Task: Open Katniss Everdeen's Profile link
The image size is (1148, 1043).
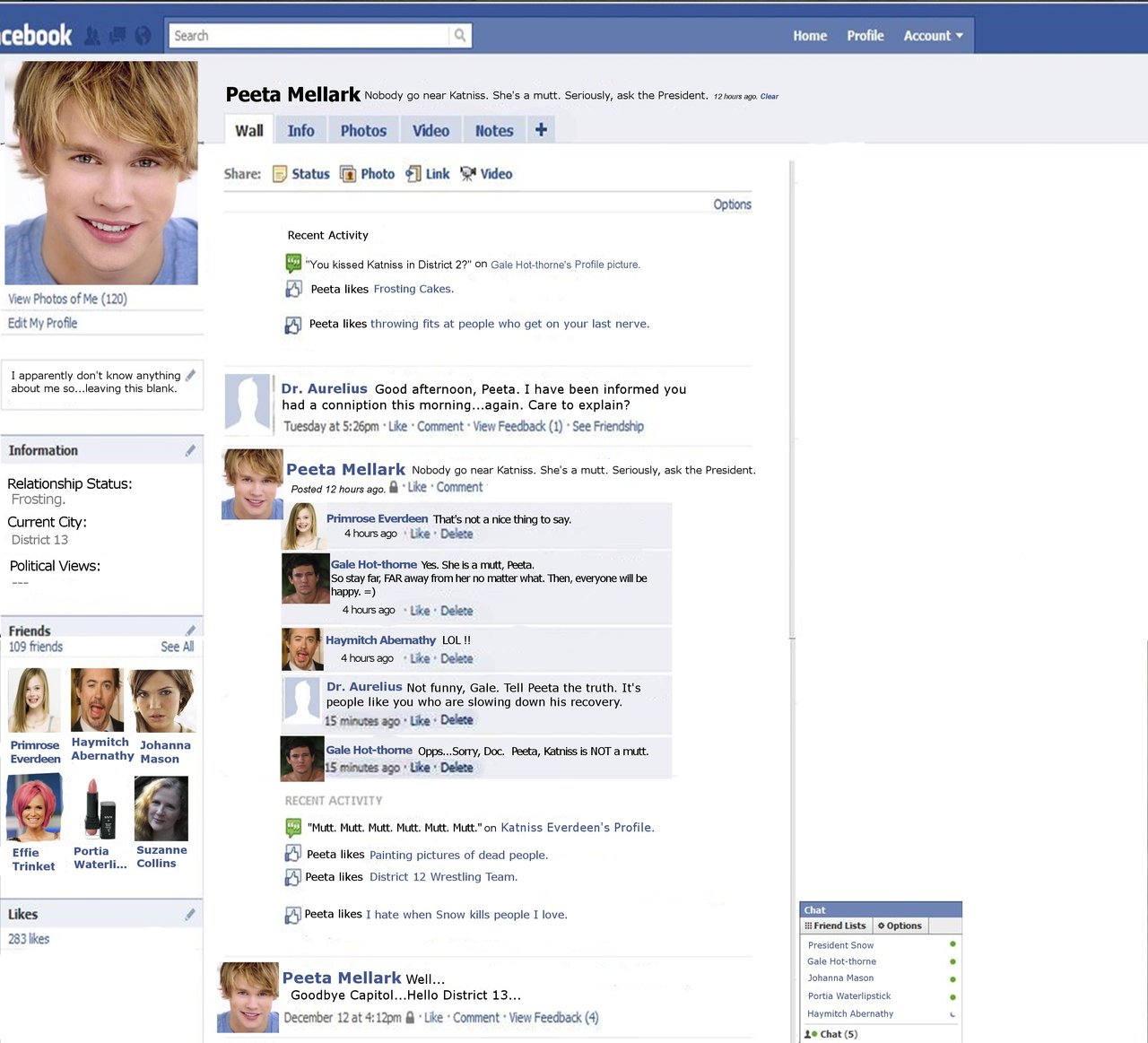Action: [x=578, y=828]
